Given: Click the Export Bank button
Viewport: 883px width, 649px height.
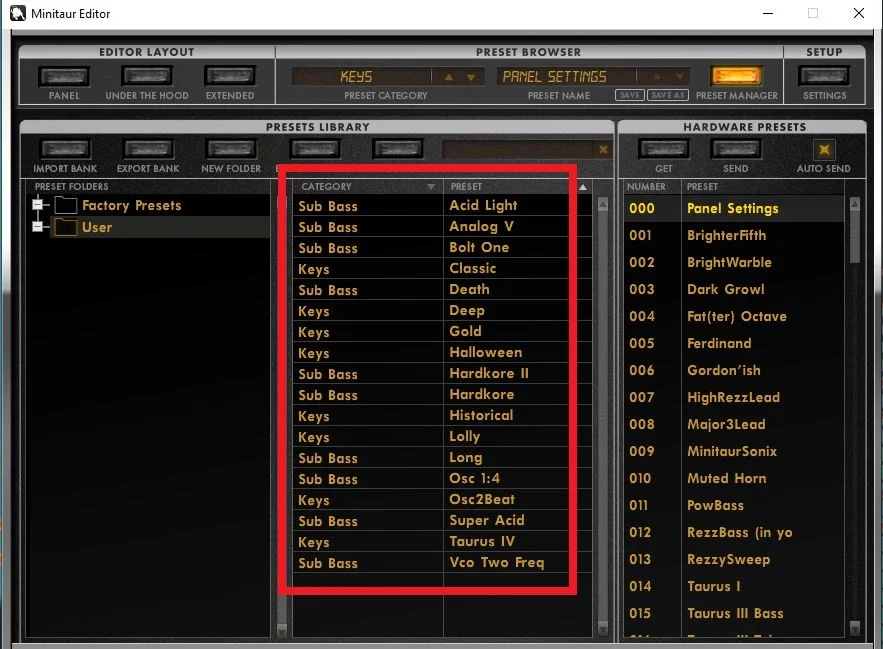Looking at the screenshot, I should [x=148, y=149].
